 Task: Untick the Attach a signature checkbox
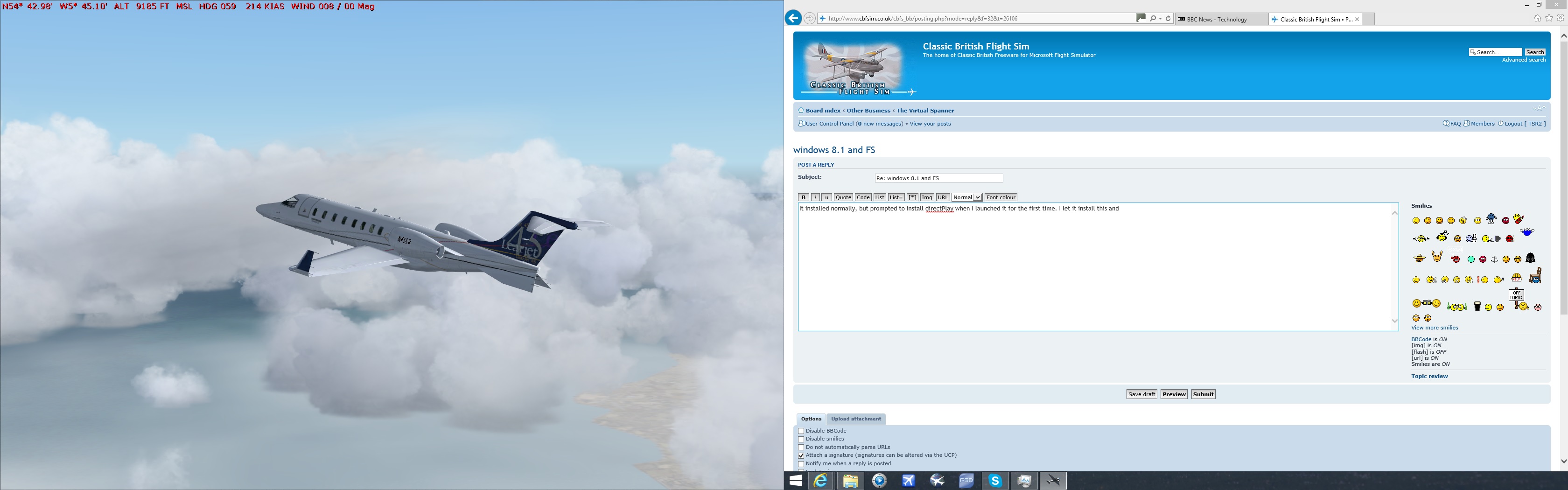(x=801, y=455)
